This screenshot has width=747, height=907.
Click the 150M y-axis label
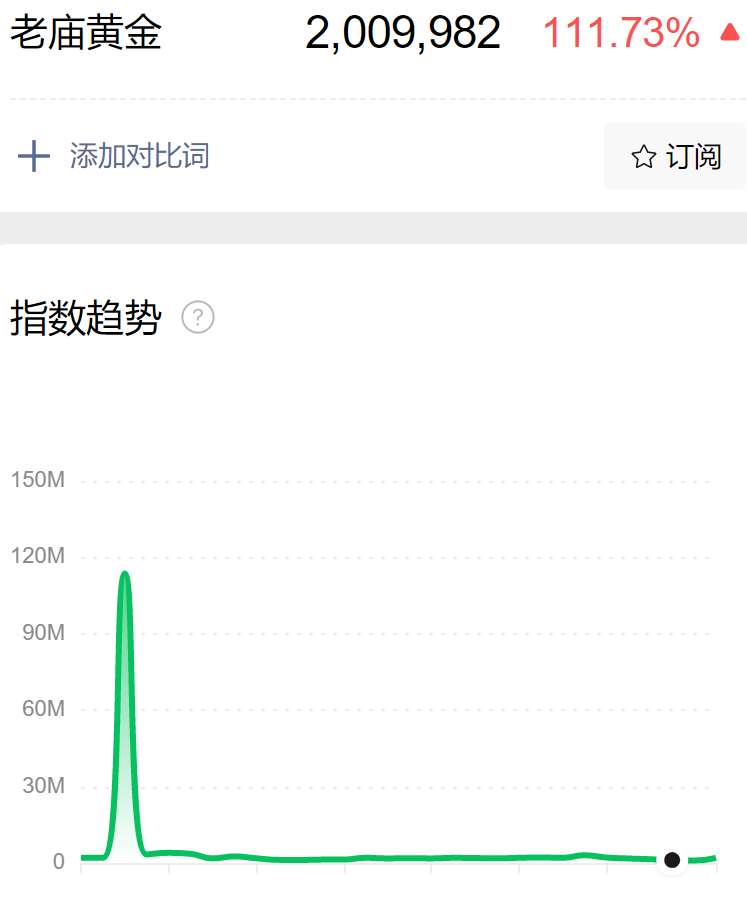(x=38, y=480)
